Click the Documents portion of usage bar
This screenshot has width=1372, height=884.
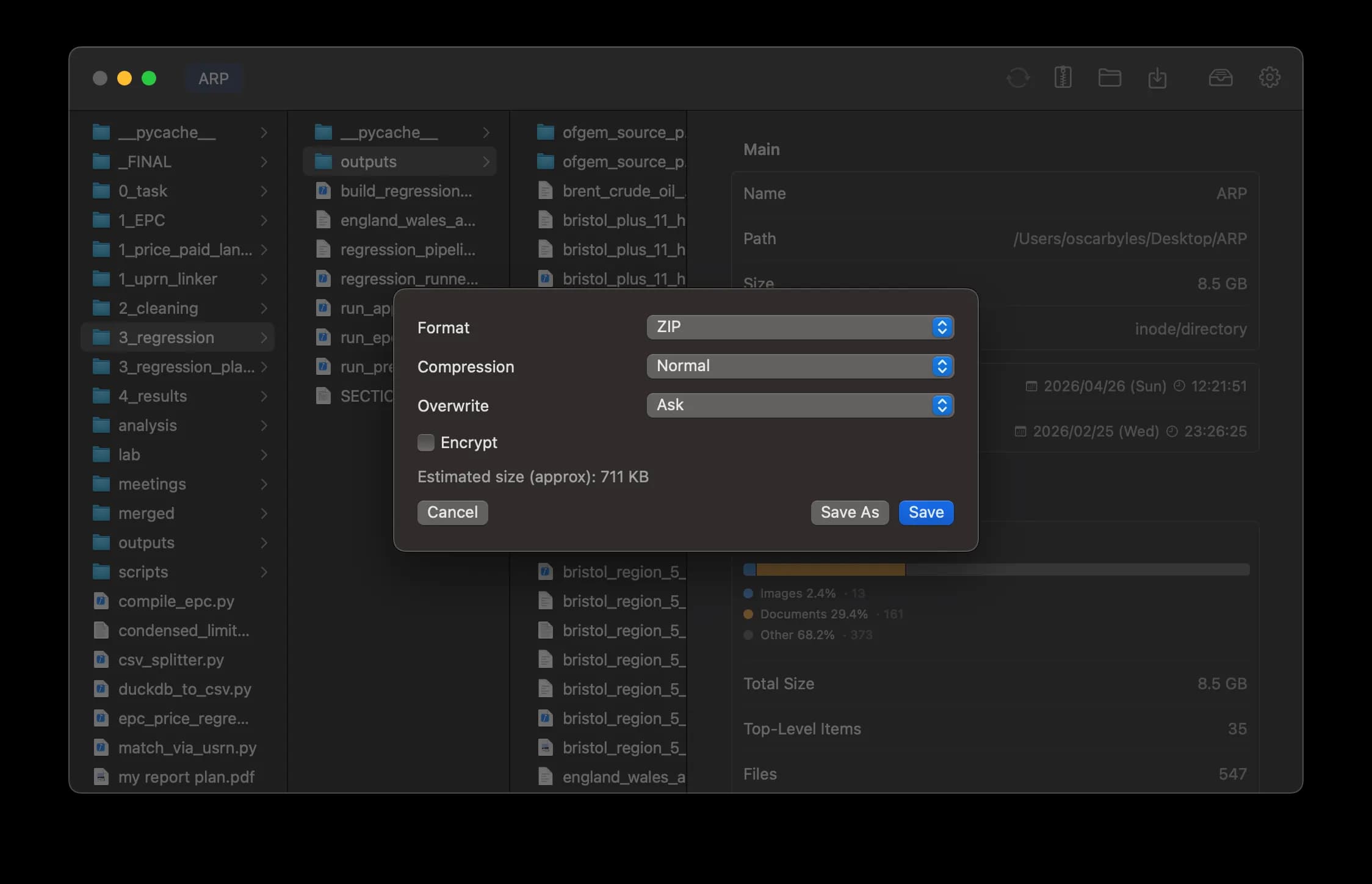831,570
